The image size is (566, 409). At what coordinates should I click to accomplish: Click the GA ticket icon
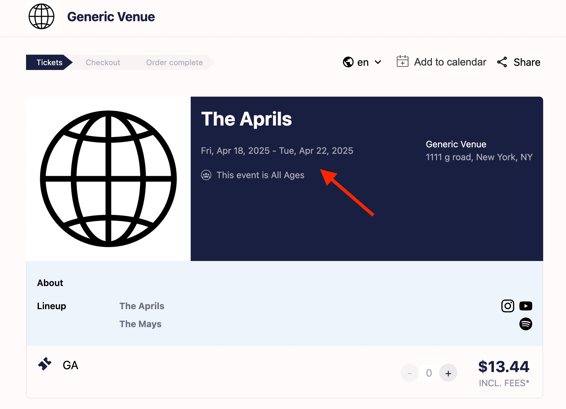pos(45,364)
